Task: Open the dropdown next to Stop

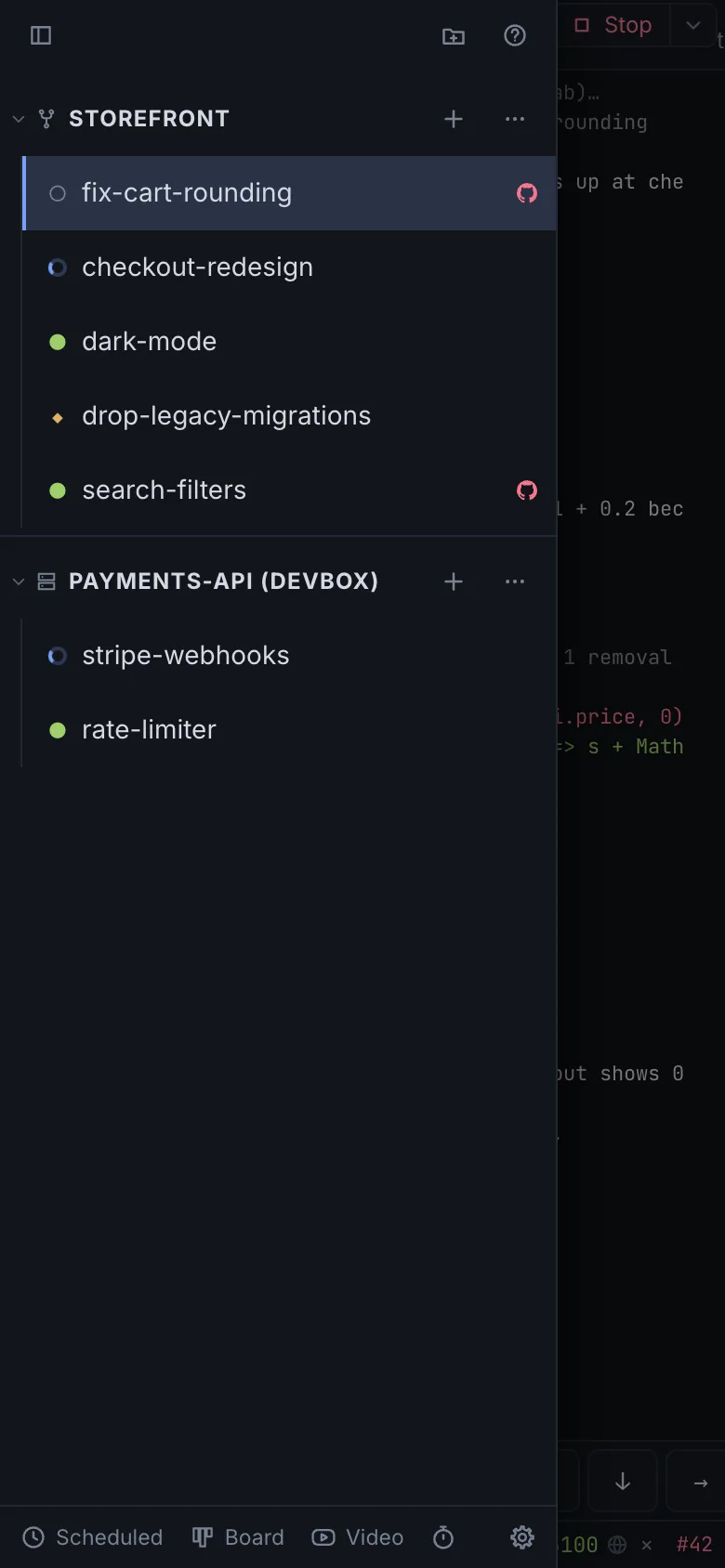Action: 692,25
